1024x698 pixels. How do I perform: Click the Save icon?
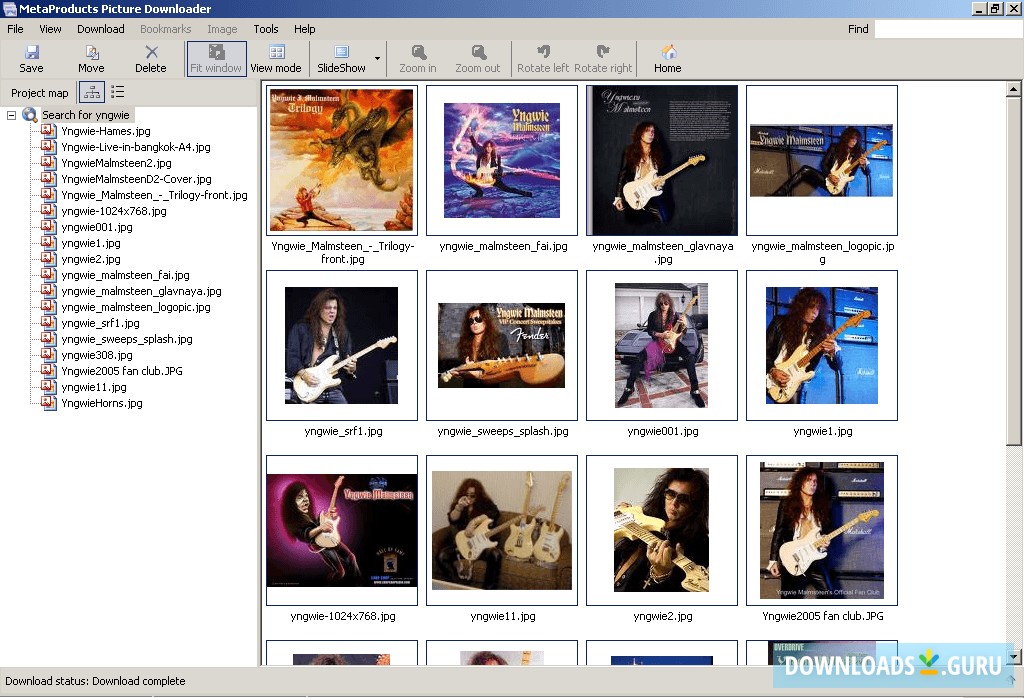pos(31,58)
